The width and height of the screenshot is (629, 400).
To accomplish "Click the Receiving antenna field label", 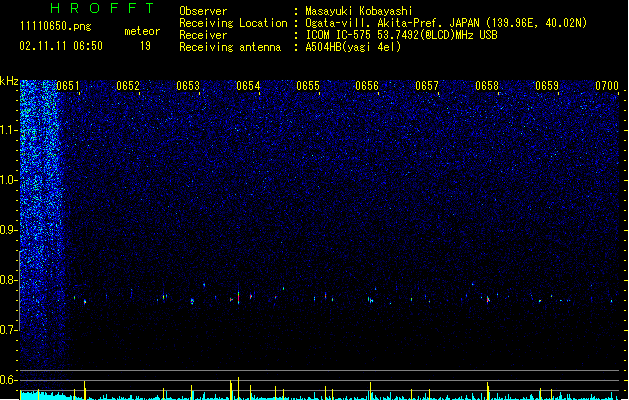I will tap(230, 47).
